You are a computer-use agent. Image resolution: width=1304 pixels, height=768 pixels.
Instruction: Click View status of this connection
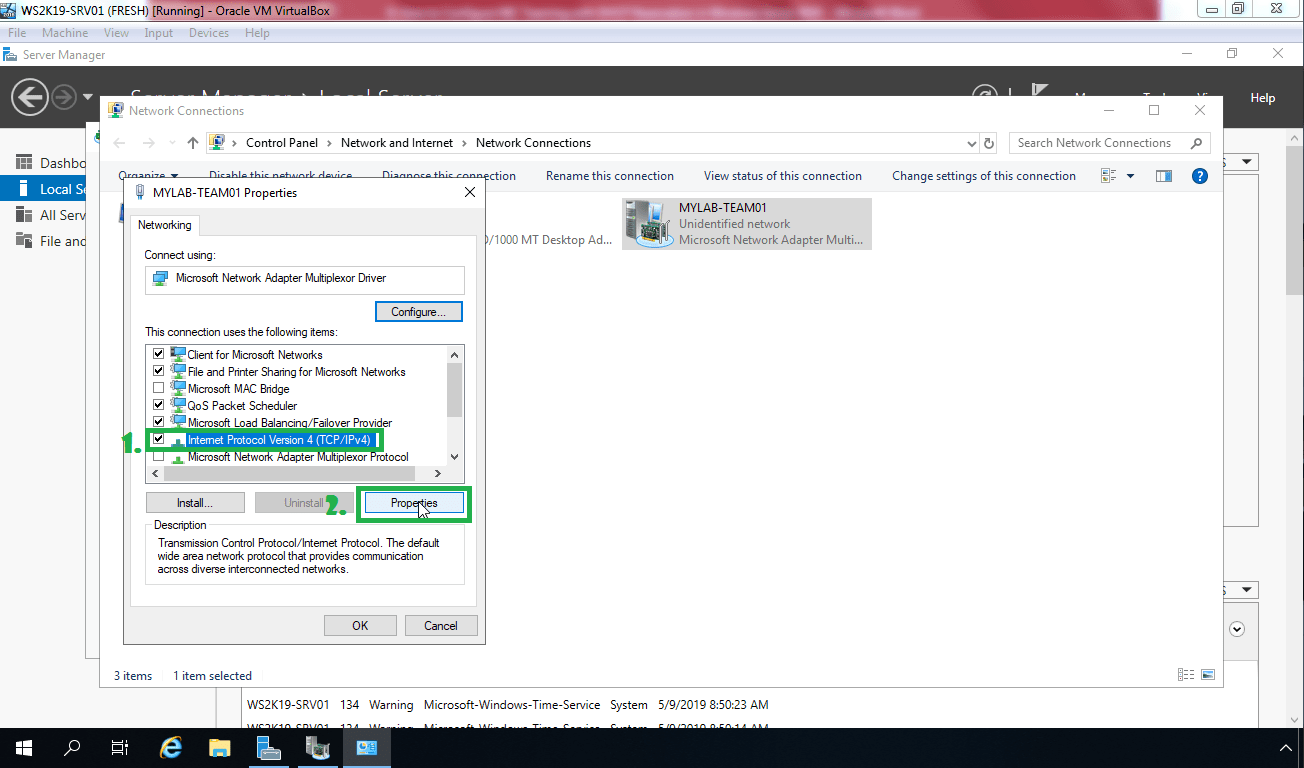[x=783, y=176]
